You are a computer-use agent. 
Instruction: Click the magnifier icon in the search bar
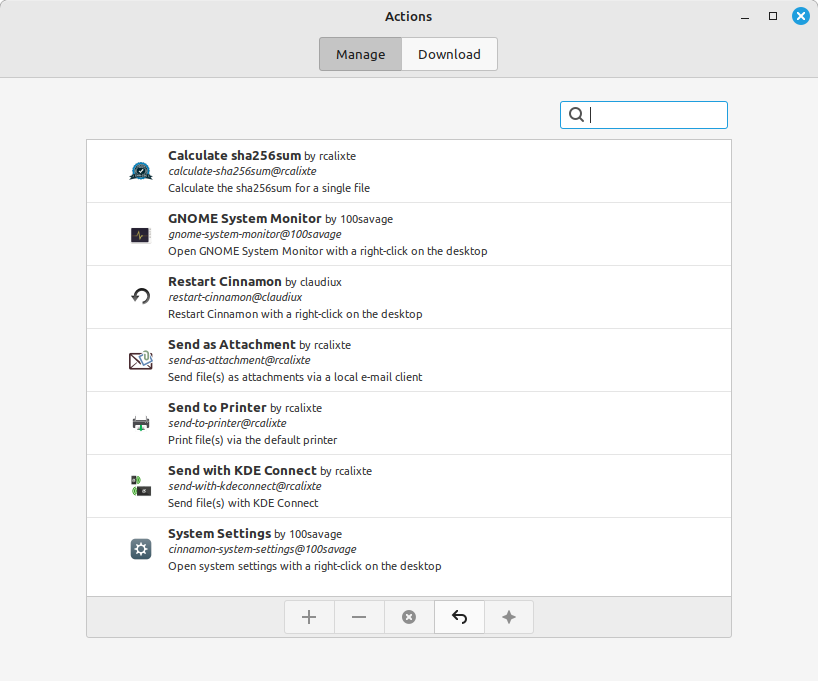tap(576, 115)
